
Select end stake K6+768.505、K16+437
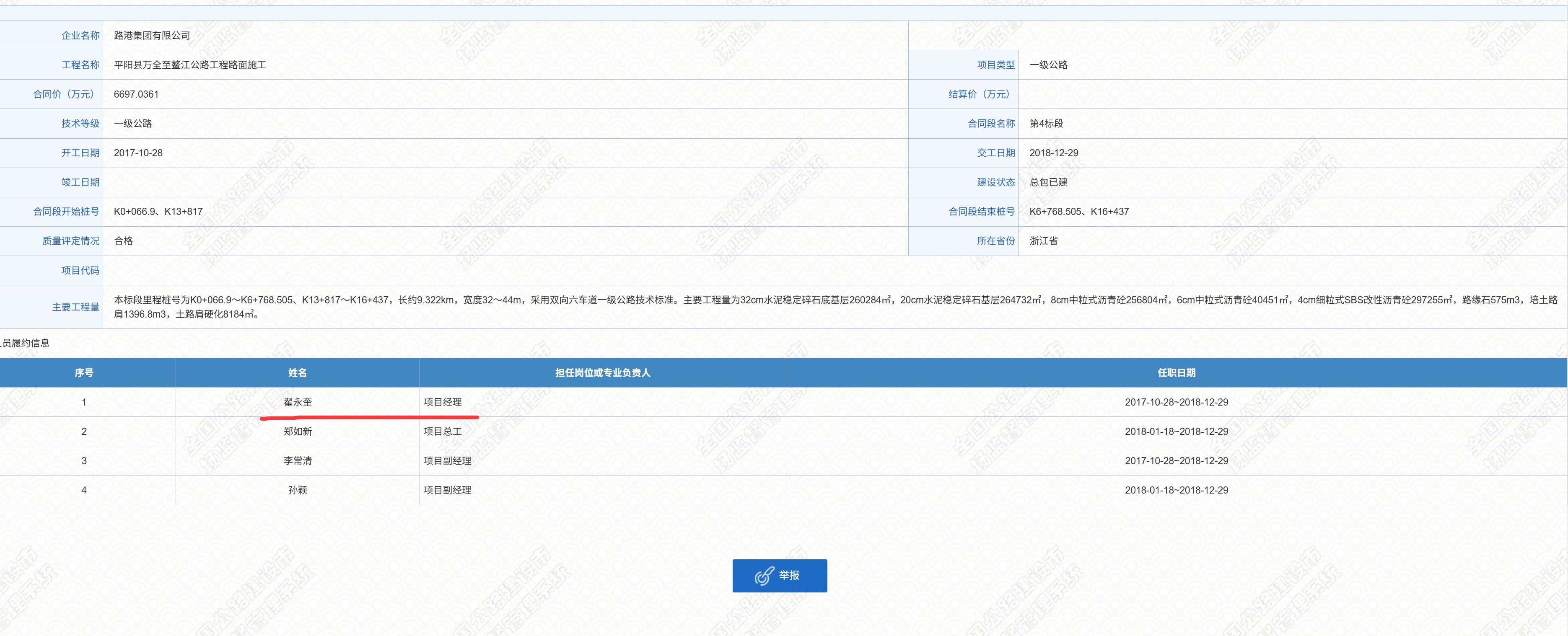pyautogui.click(x=1079, y=211)
